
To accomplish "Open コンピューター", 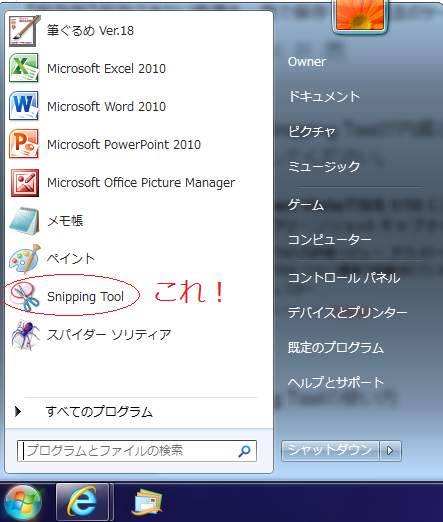I will (x=330, y=240).
